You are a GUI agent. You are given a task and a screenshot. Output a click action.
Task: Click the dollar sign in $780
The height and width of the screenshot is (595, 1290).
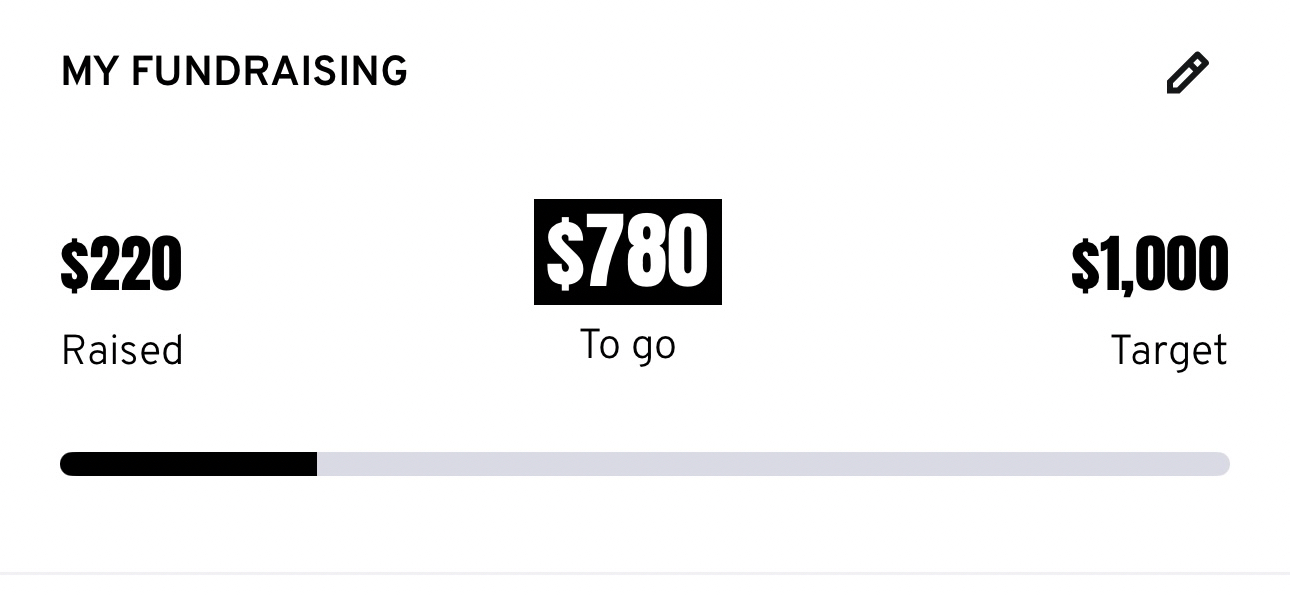tap(564, 254)
